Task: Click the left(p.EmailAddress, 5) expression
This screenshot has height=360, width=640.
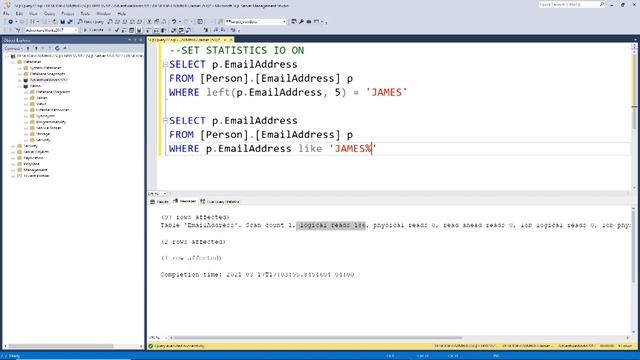Action: (276, 93)
